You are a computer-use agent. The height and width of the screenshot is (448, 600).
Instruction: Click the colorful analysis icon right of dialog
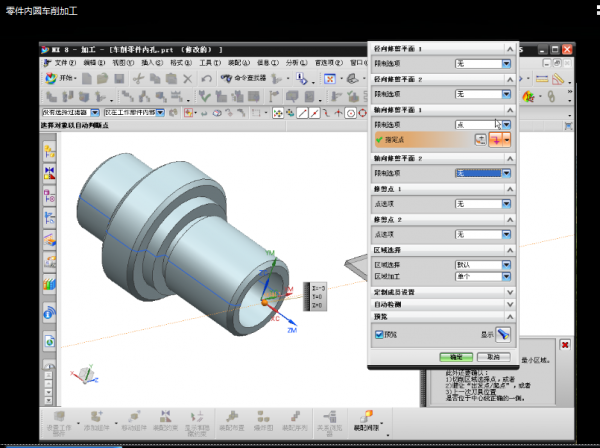(x=528, y=96)
